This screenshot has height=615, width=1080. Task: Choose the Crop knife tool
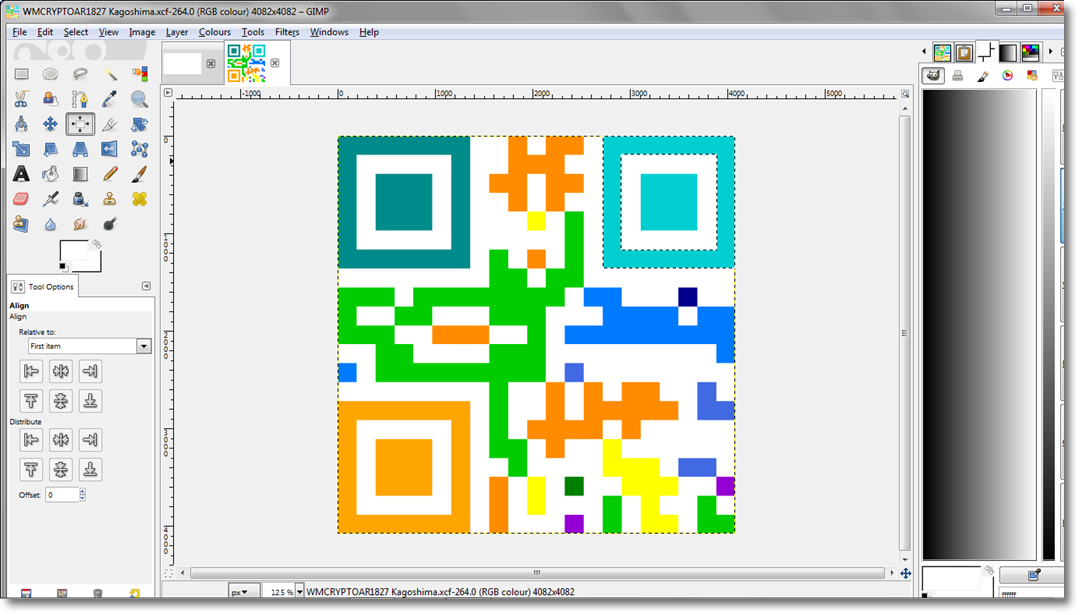tap(110, 124)
